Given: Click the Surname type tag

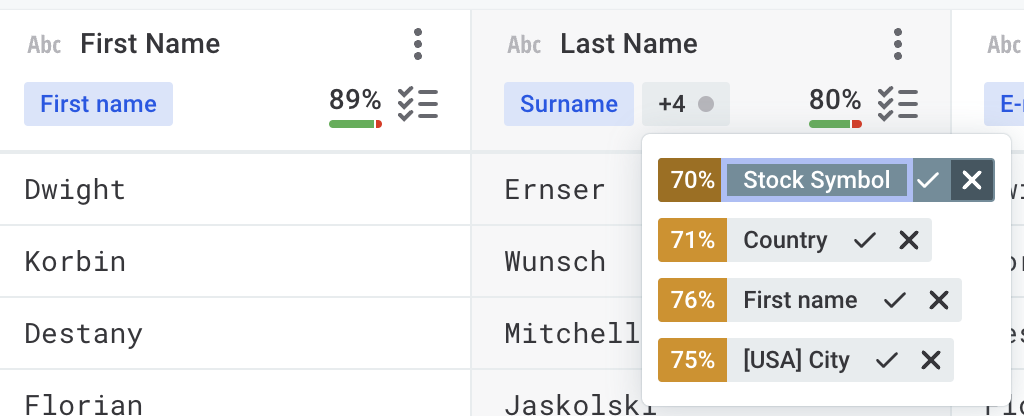Looking at the screenshot, I should click(569, 104).
